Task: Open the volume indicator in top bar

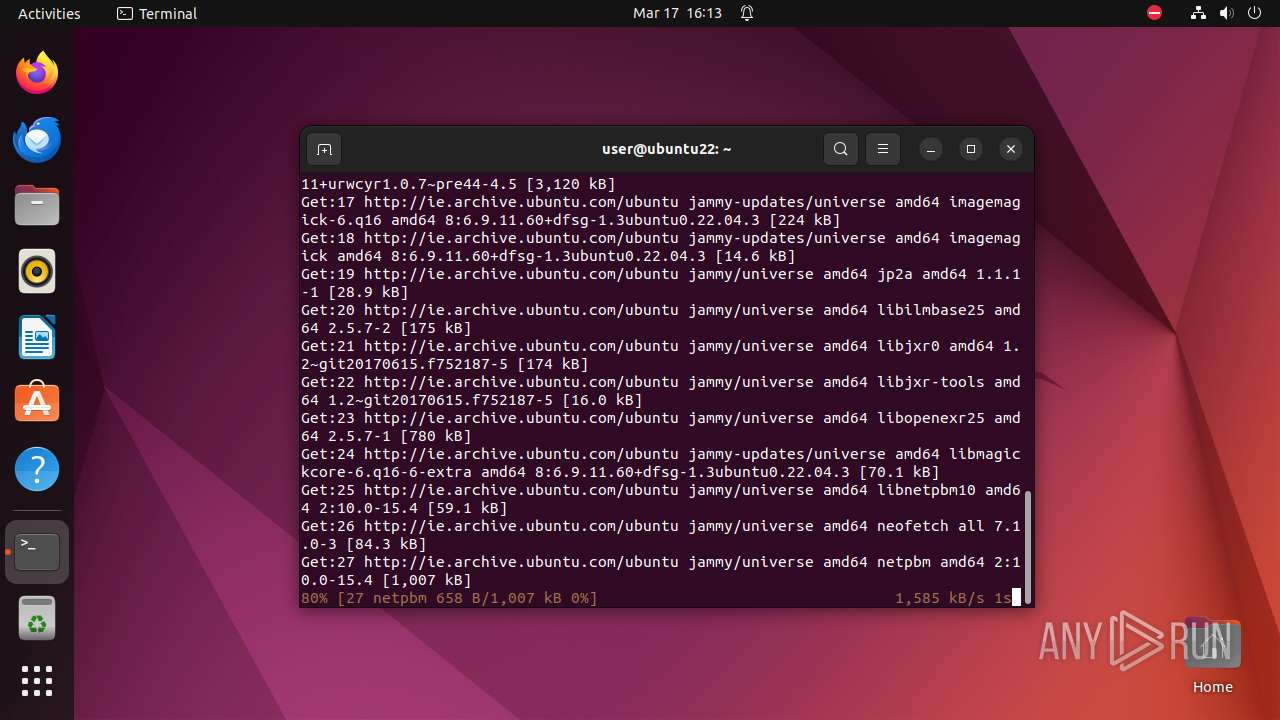Action: 1226,13
